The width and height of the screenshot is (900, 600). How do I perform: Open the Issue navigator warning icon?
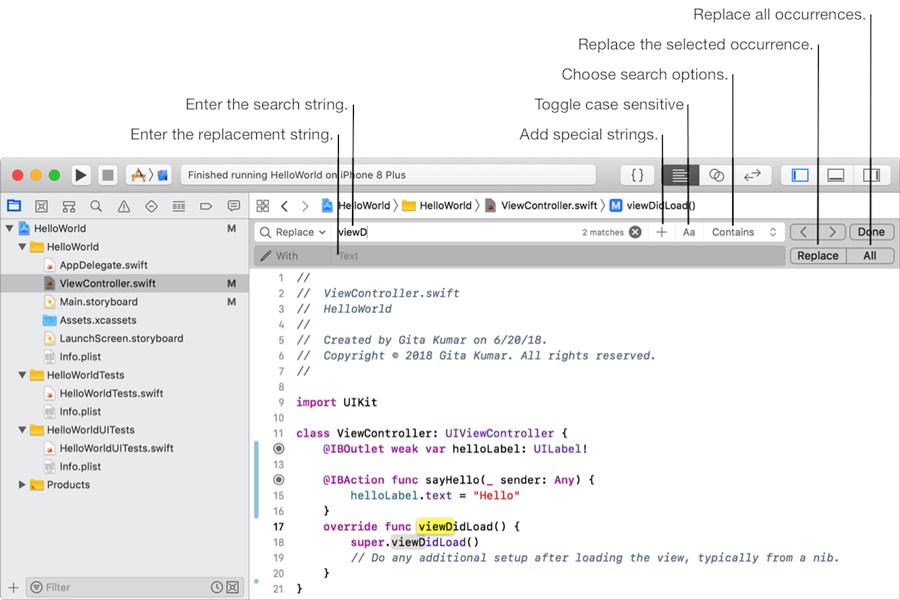coord(124,206)
